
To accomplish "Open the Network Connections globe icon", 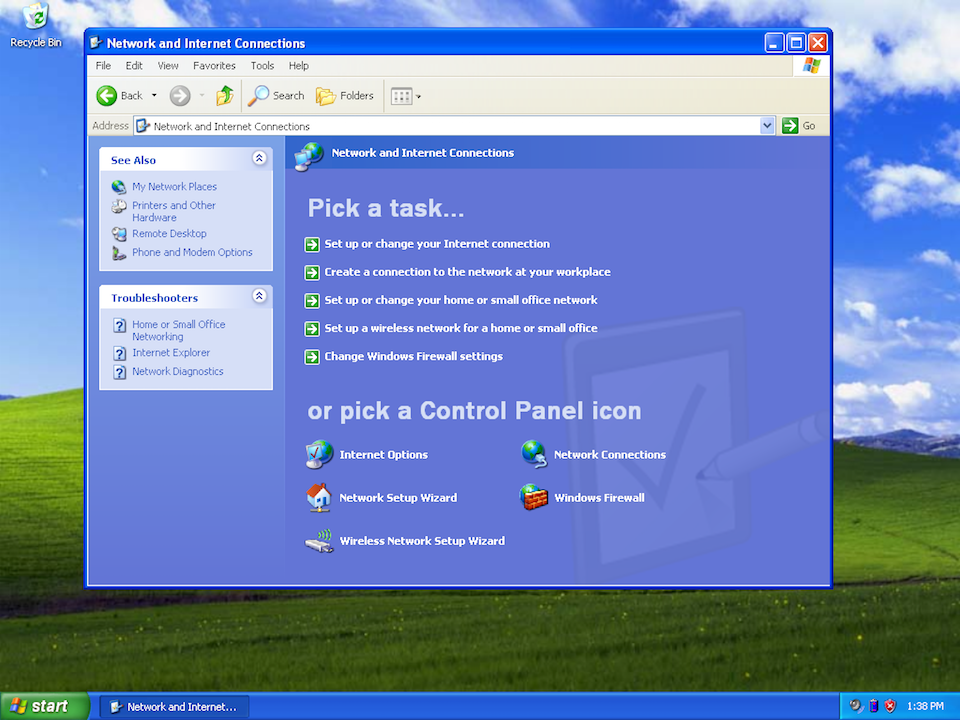I will (x=534, y=454).
